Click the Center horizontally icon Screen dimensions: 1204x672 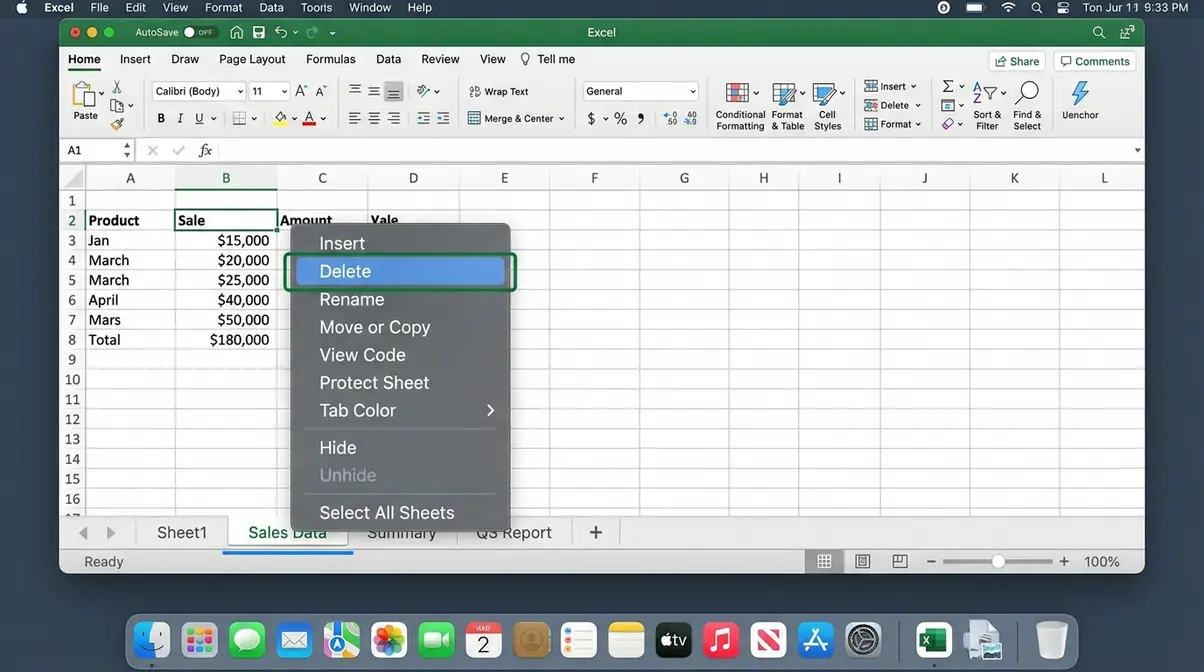coord(374,118)
